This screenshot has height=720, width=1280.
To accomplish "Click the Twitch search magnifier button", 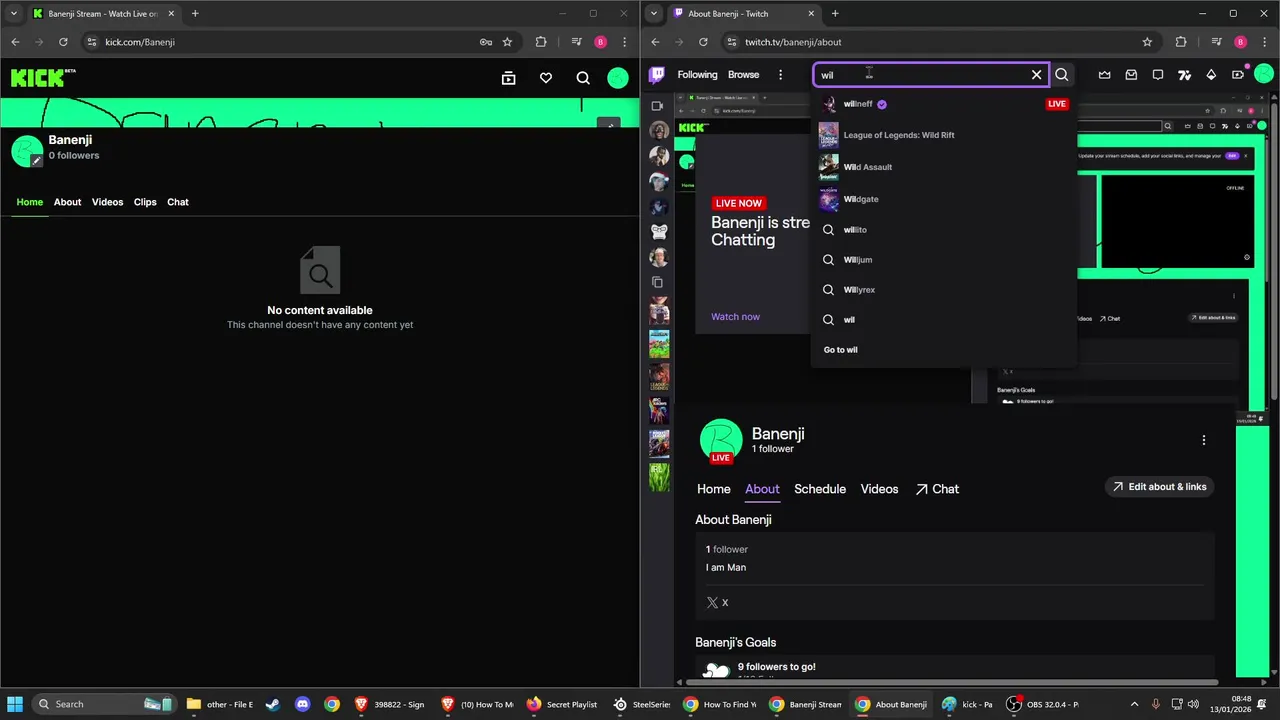I will (x=1062, y=75).
